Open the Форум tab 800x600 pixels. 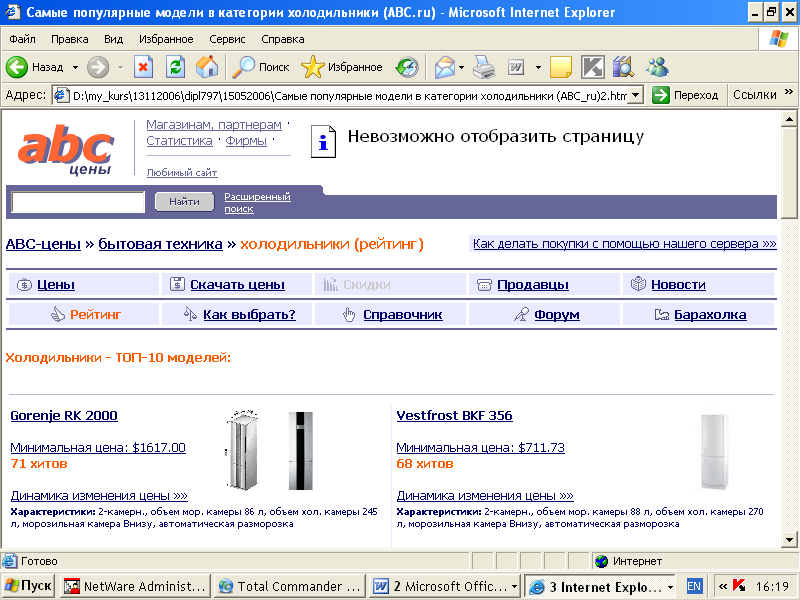pos(557,315)
